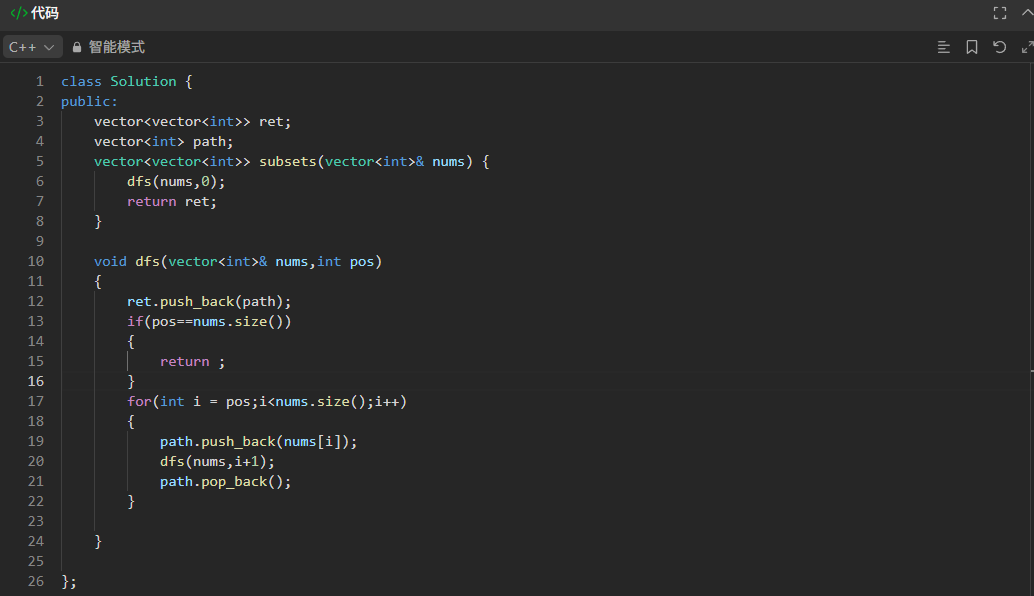Click the 'ret.push_back(path);' statement
Viewport: 1034px width, 596px height.
[x=209, y=301]
